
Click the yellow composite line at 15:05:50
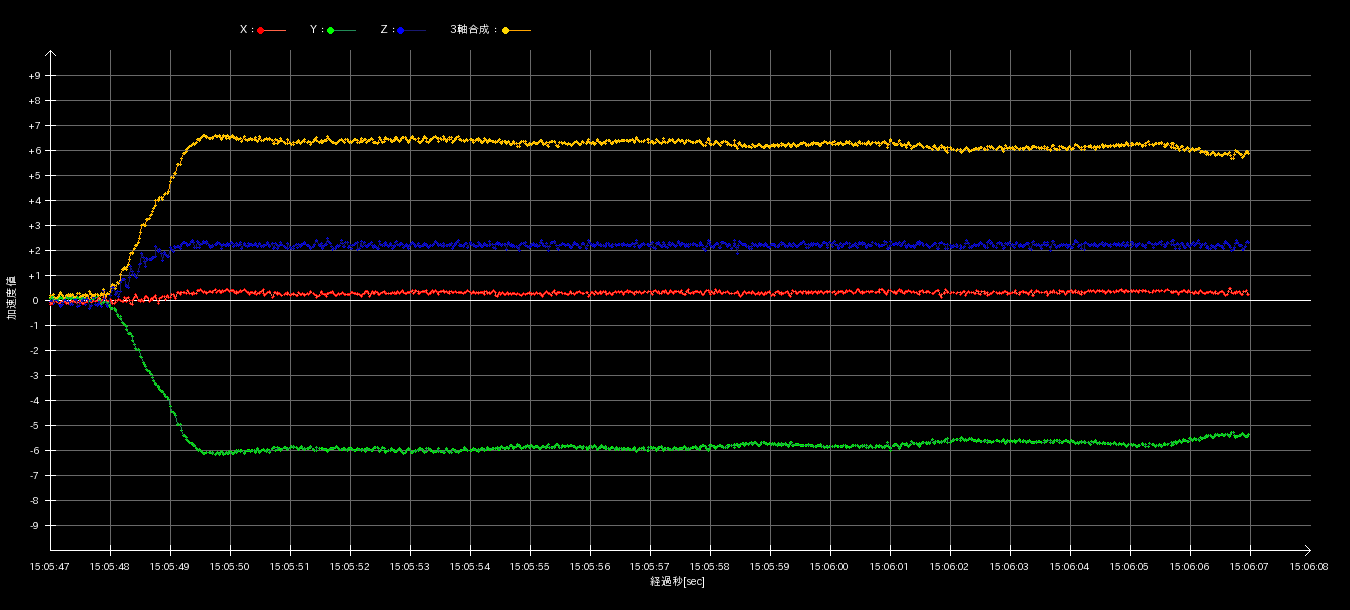point(230,137)
